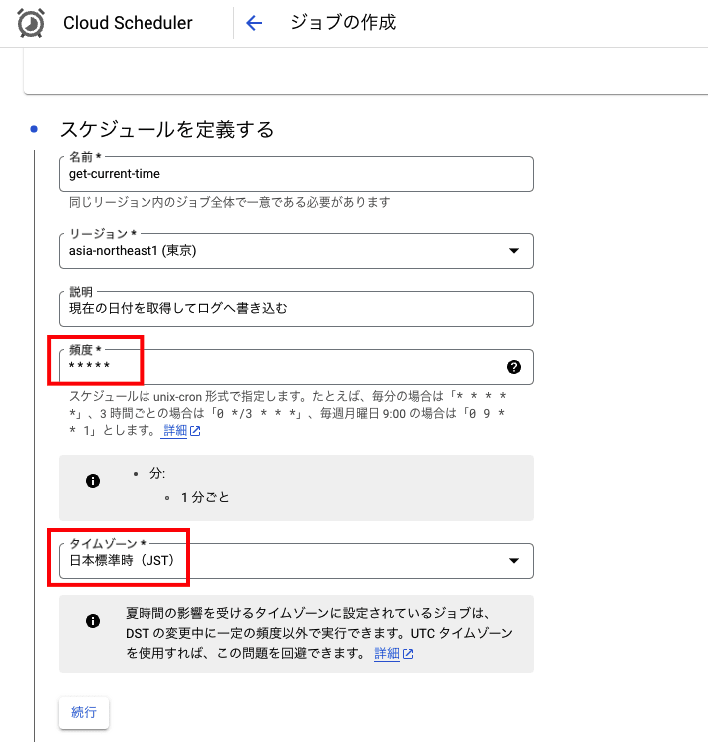
Task: Click the スケジュールを定義する section heading
Action: [167, 129]
